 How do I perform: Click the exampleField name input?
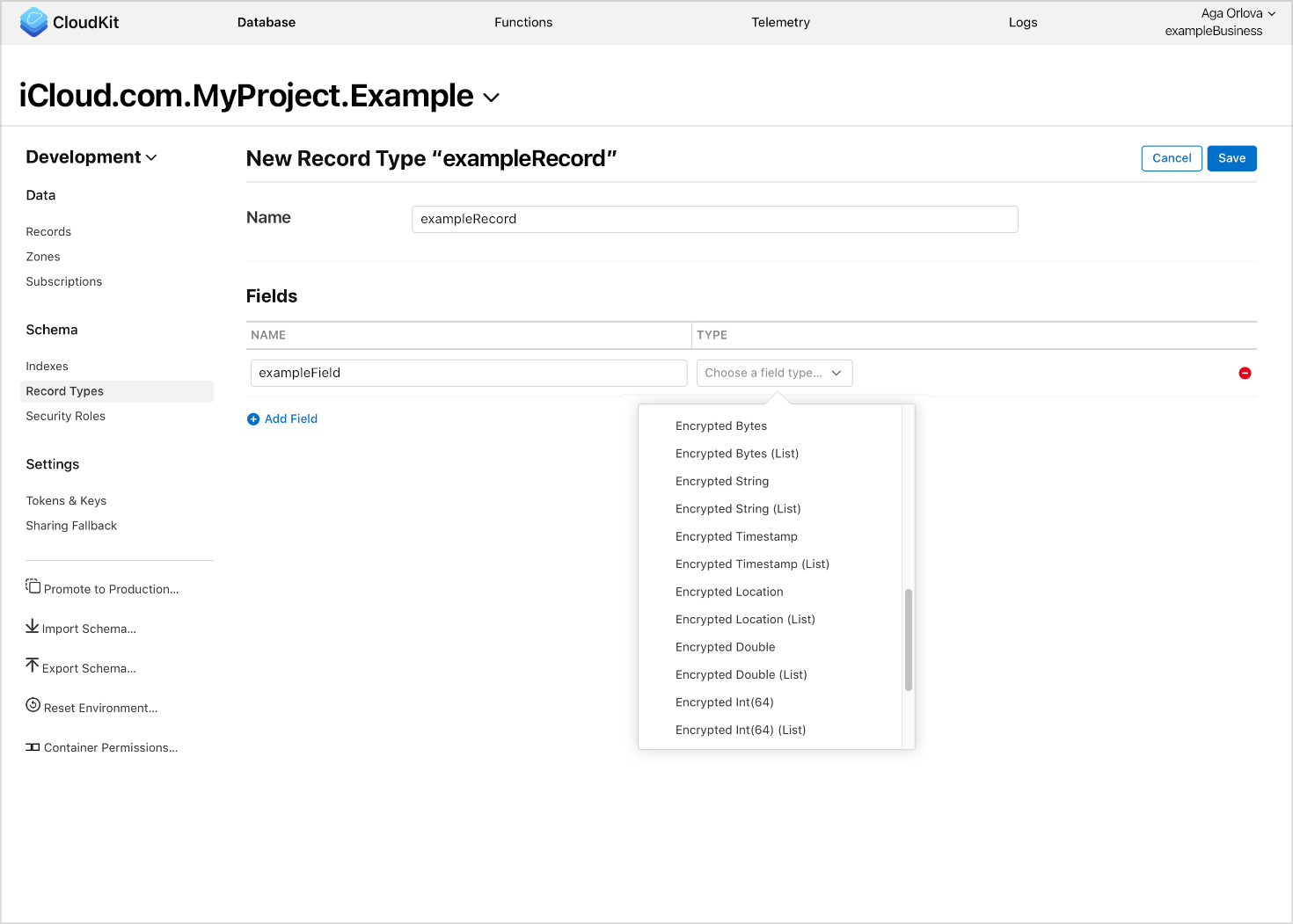[x=468, y=373]
